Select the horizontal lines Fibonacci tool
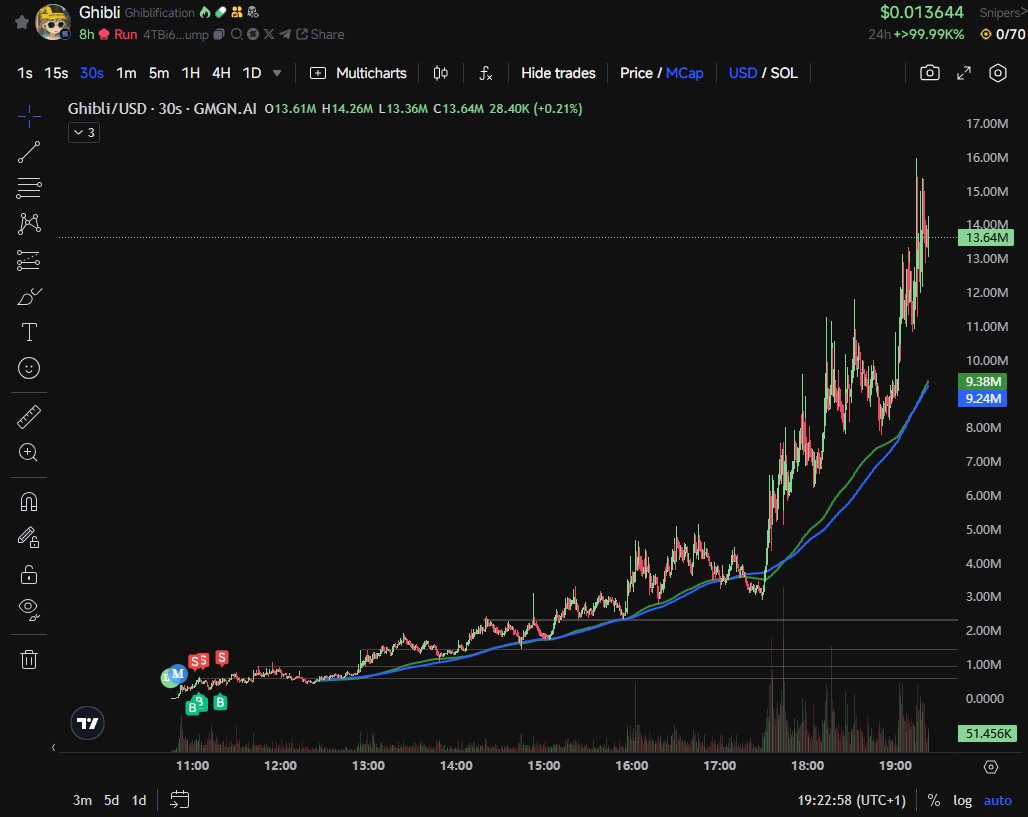The width and height of the screenshot is (1028, 817). (29, 188)
